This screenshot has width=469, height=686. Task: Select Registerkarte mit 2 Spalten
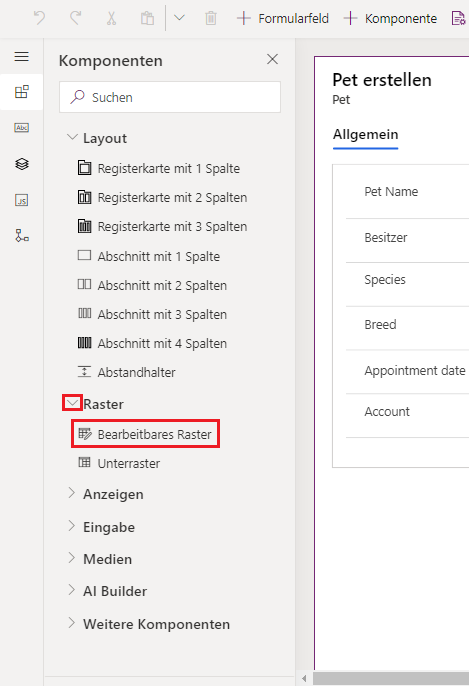[163, 198]
